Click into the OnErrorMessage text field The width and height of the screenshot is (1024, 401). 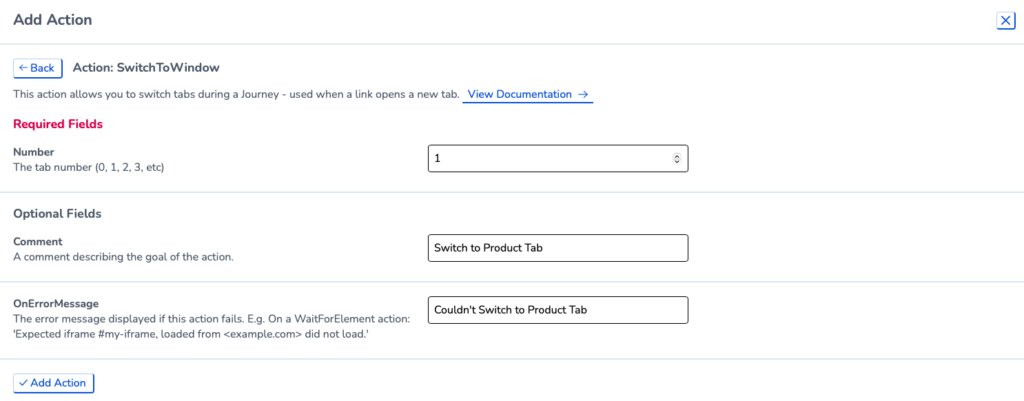pos(558,310)
